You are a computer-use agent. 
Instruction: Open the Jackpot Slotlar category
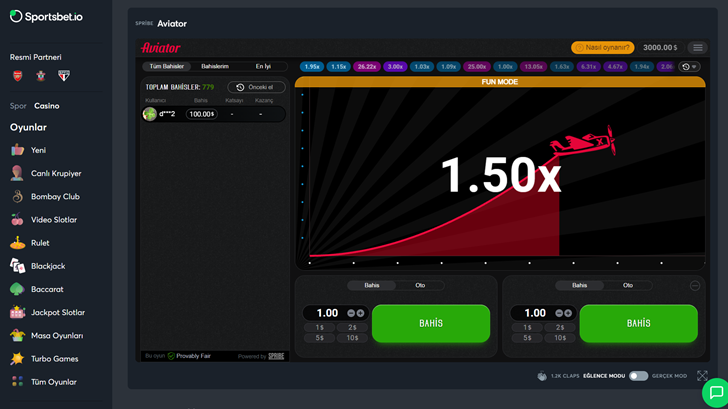pos(47,312)
